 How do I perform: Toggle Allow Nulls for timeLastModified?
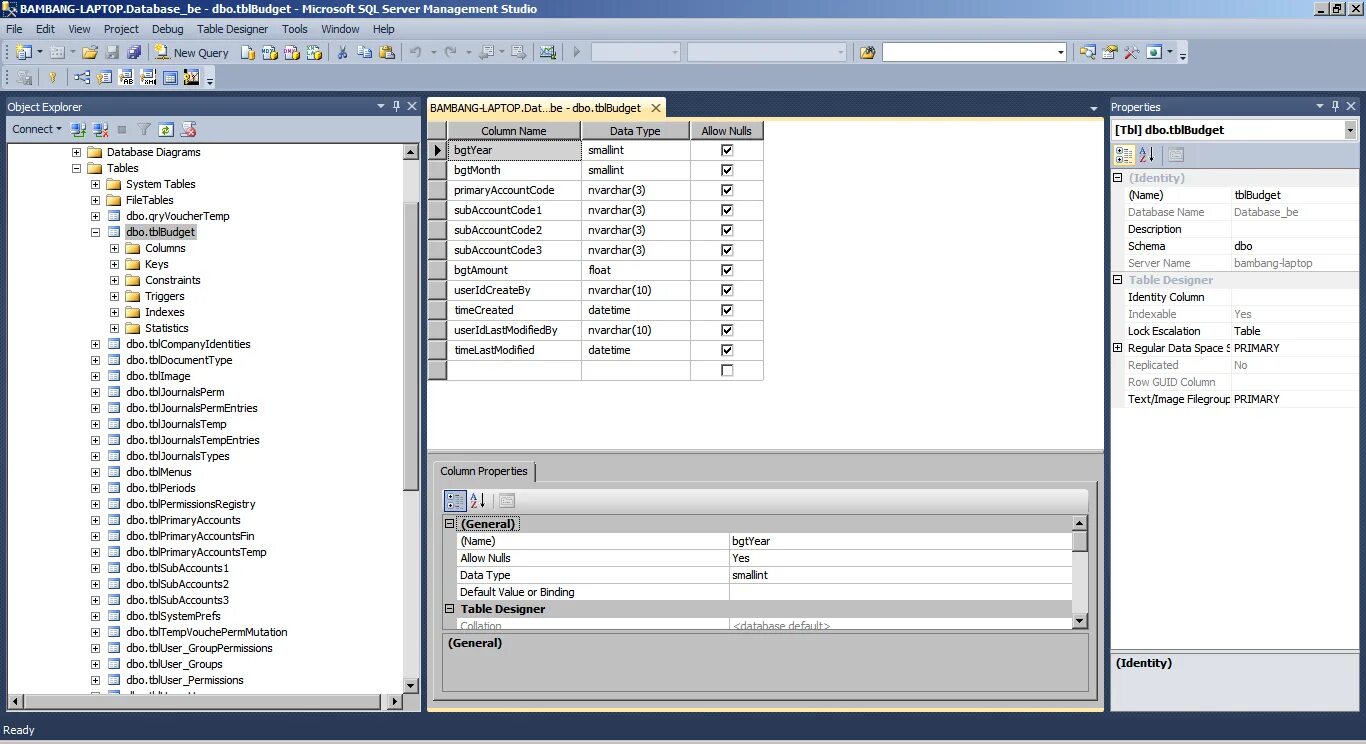(727, 350)
